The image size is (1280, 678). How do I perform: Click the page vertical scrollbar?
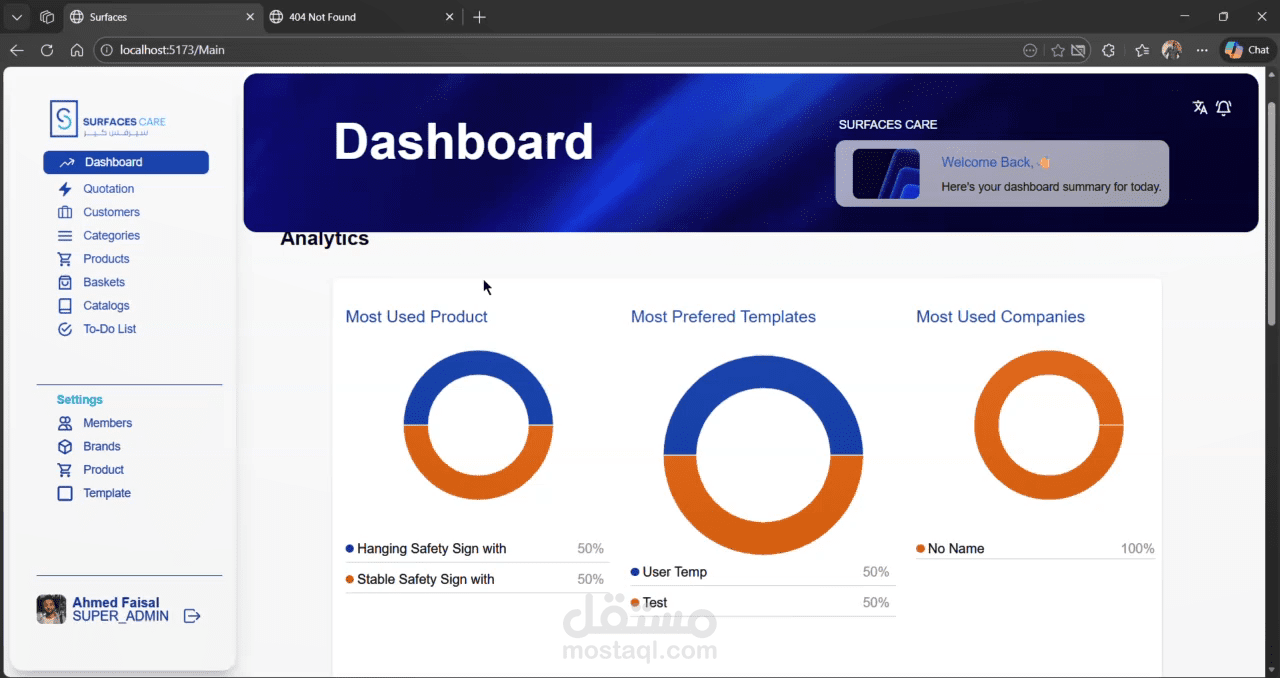pyautogui.click(x=1272, y=213)
